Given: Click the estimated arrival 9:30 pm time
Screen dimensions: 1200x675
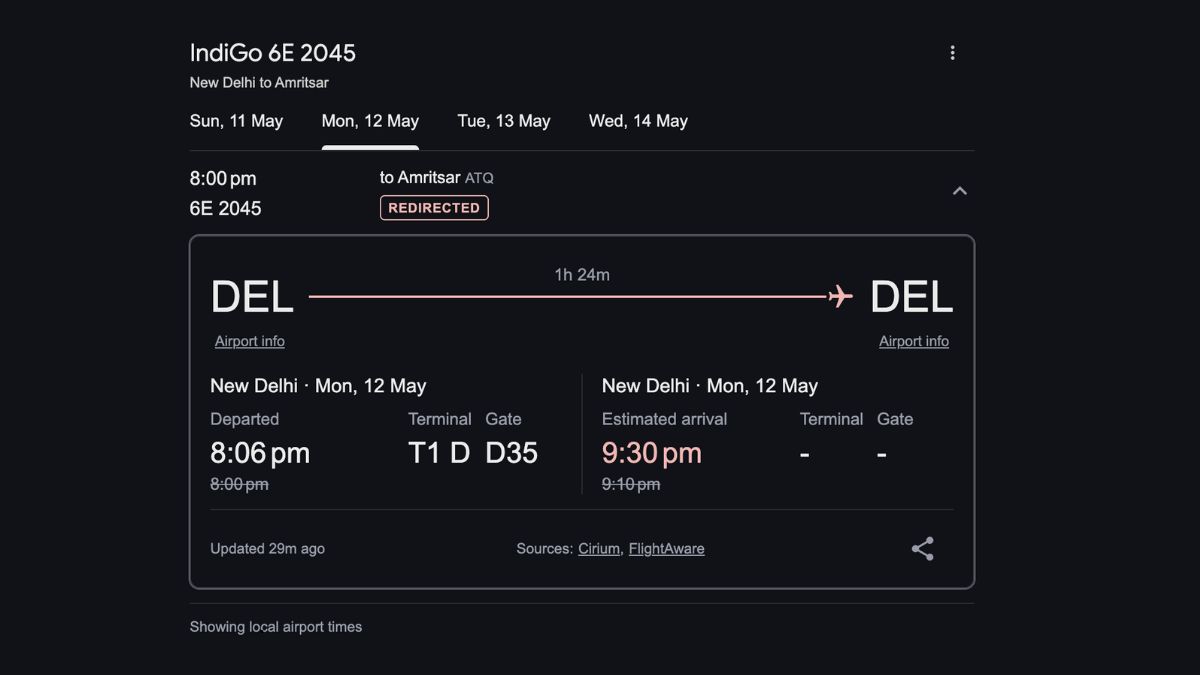Looking at the screenshot, I should coord(652,453).
